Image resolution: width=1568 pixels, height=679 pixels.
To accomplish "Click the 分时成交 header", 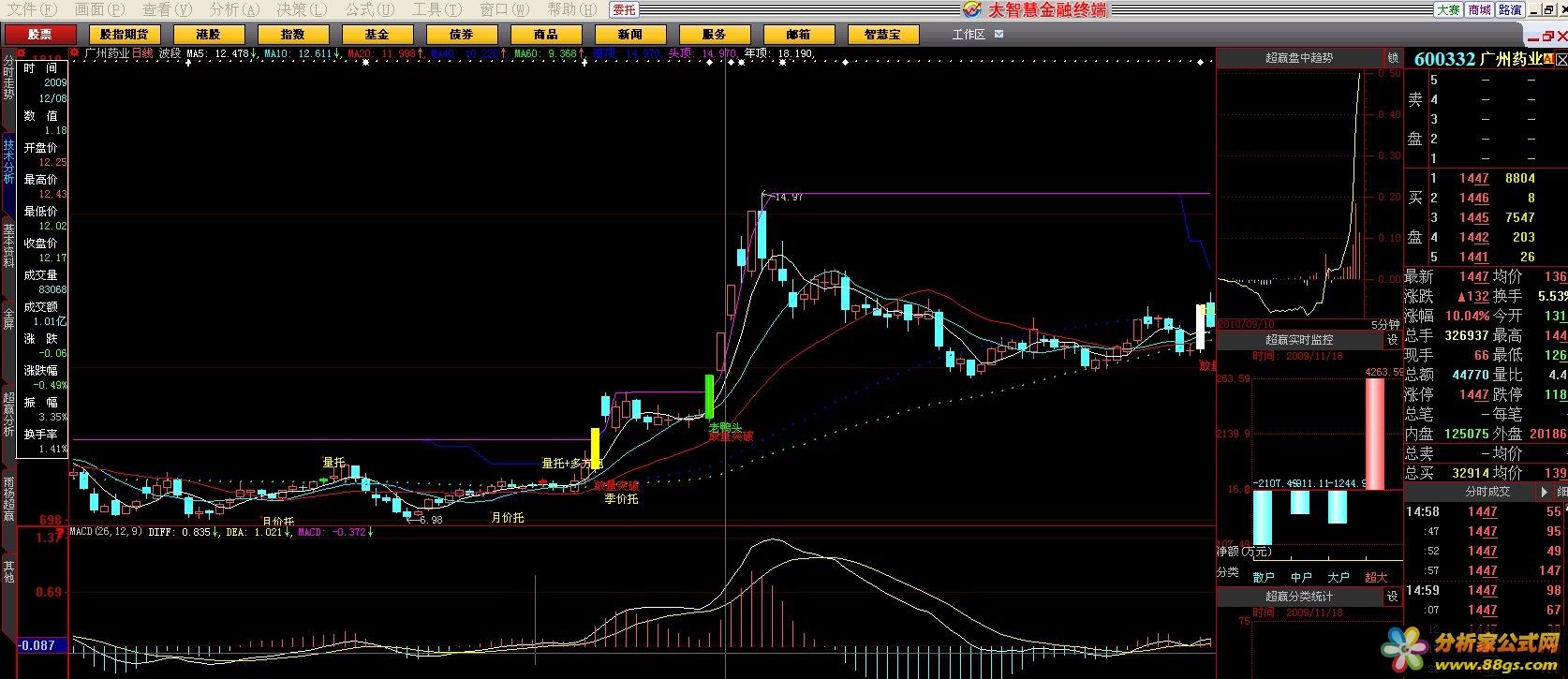I will (1488, 492).
